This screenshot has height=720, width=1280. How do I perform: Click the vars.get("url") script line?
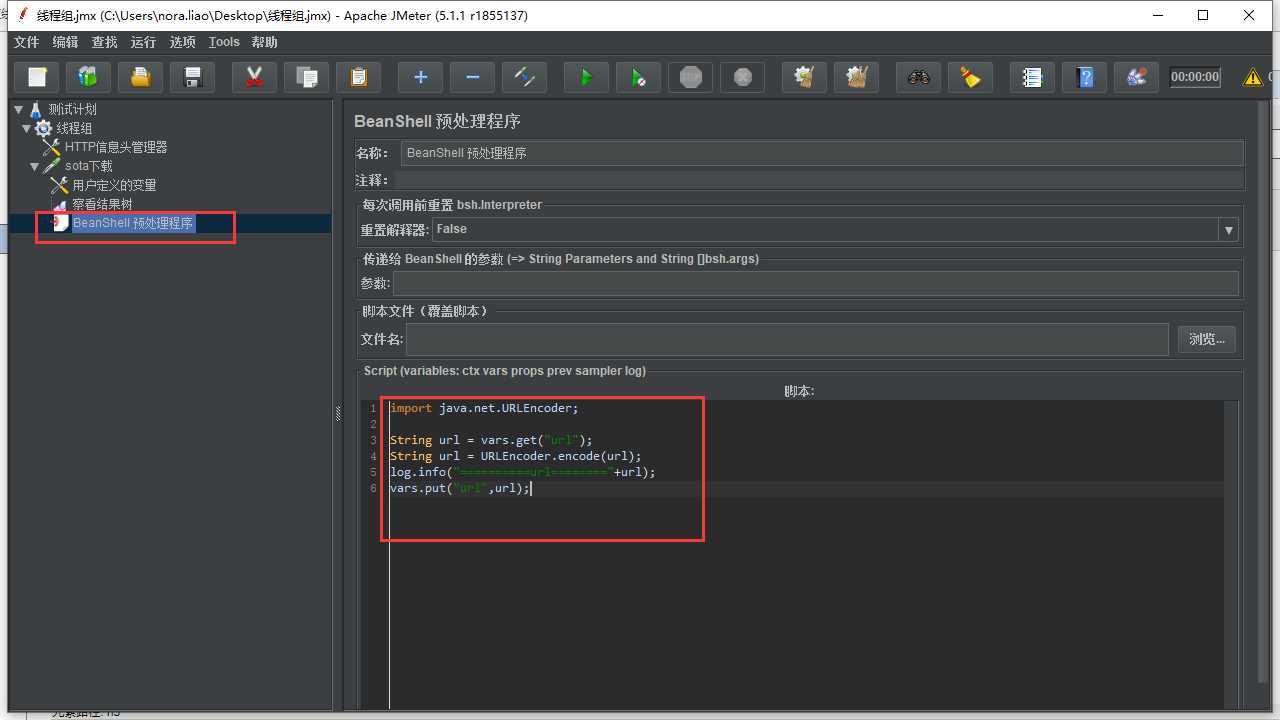[491, 440]
